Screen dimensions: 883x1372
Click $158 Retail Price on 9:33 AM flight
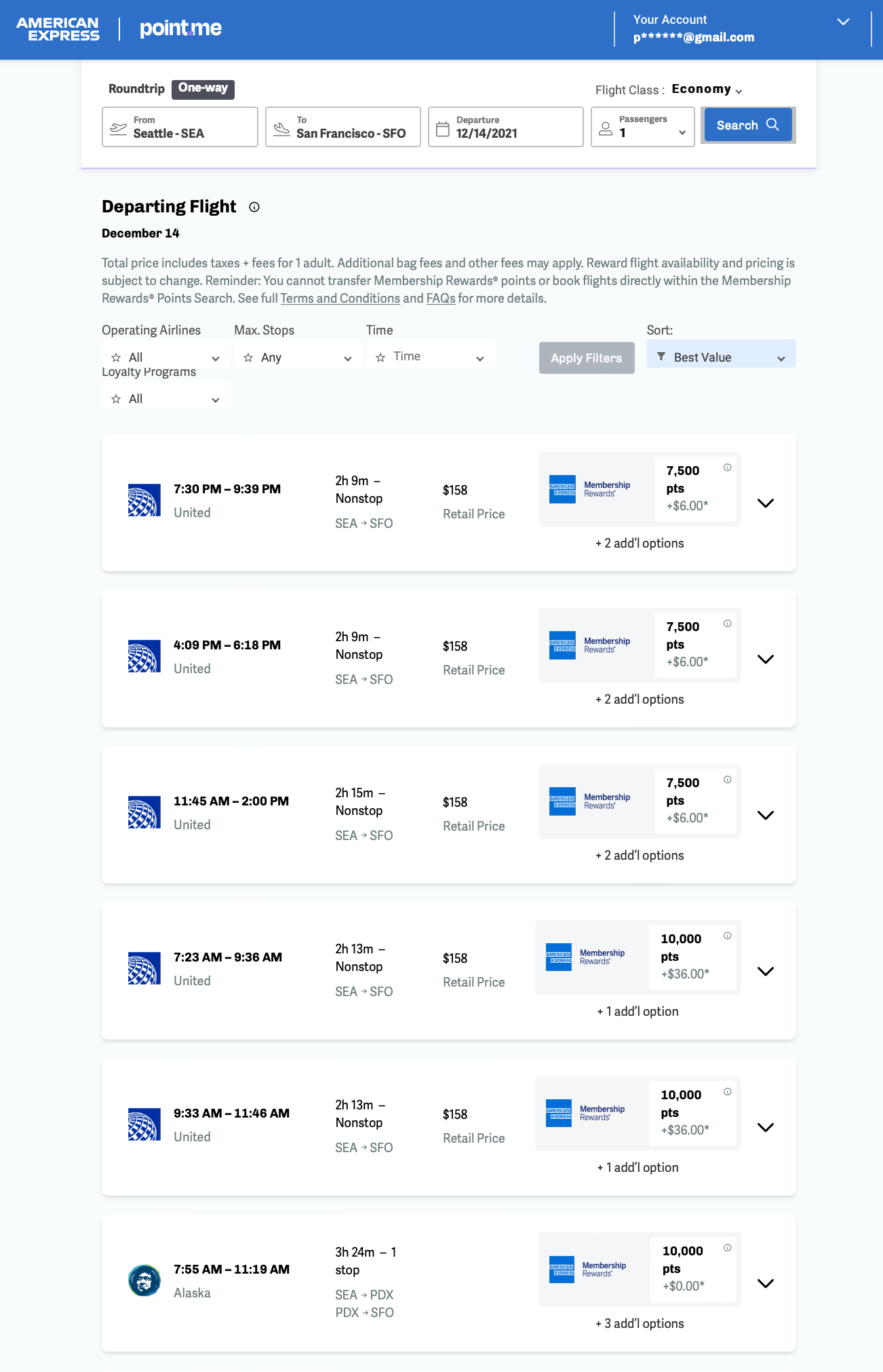point(474,1126)
